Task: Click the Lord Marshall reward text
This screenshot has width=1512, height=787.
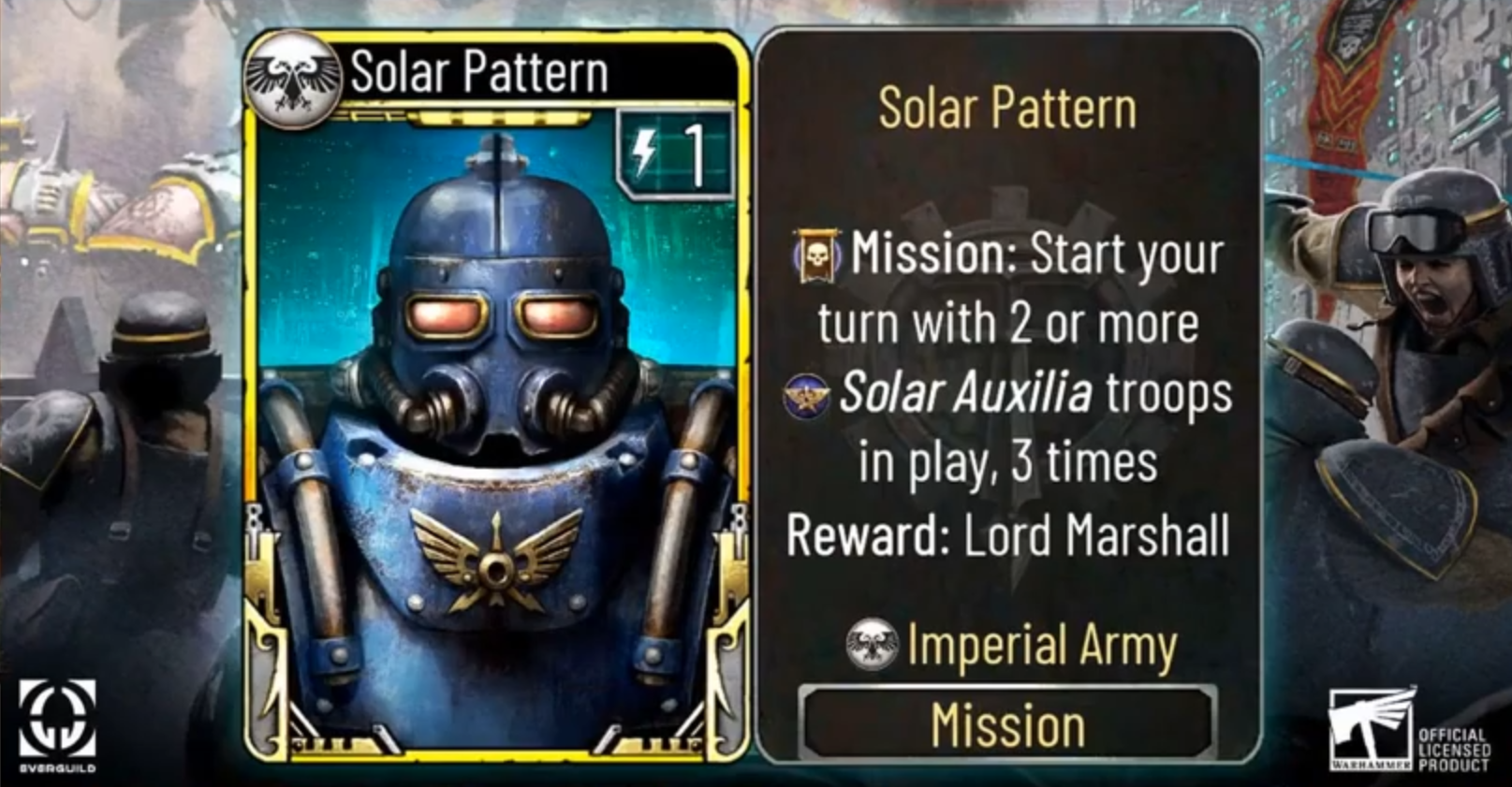Action: pos(1095,534)
